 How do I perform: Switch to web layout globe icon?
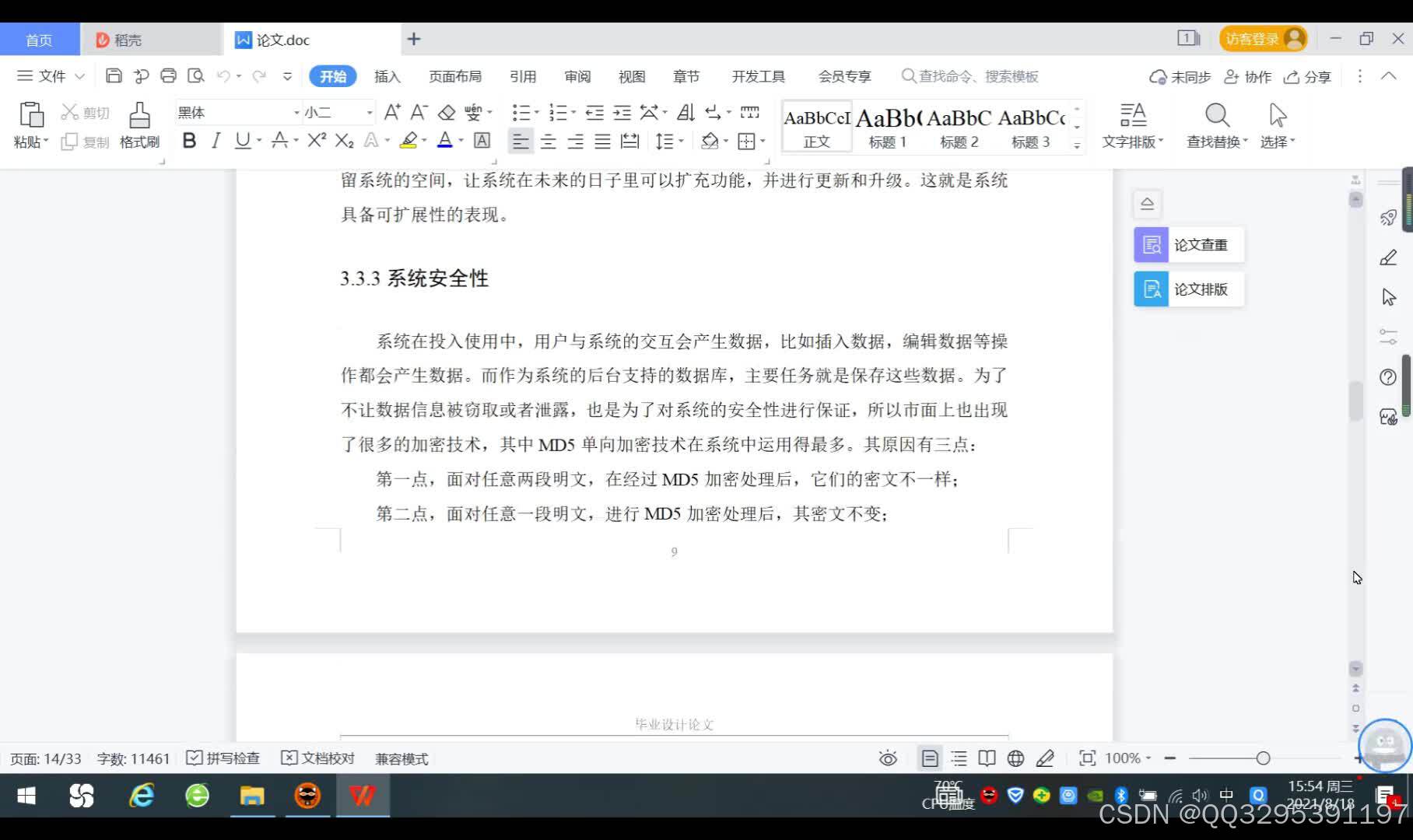(1015, 758)
